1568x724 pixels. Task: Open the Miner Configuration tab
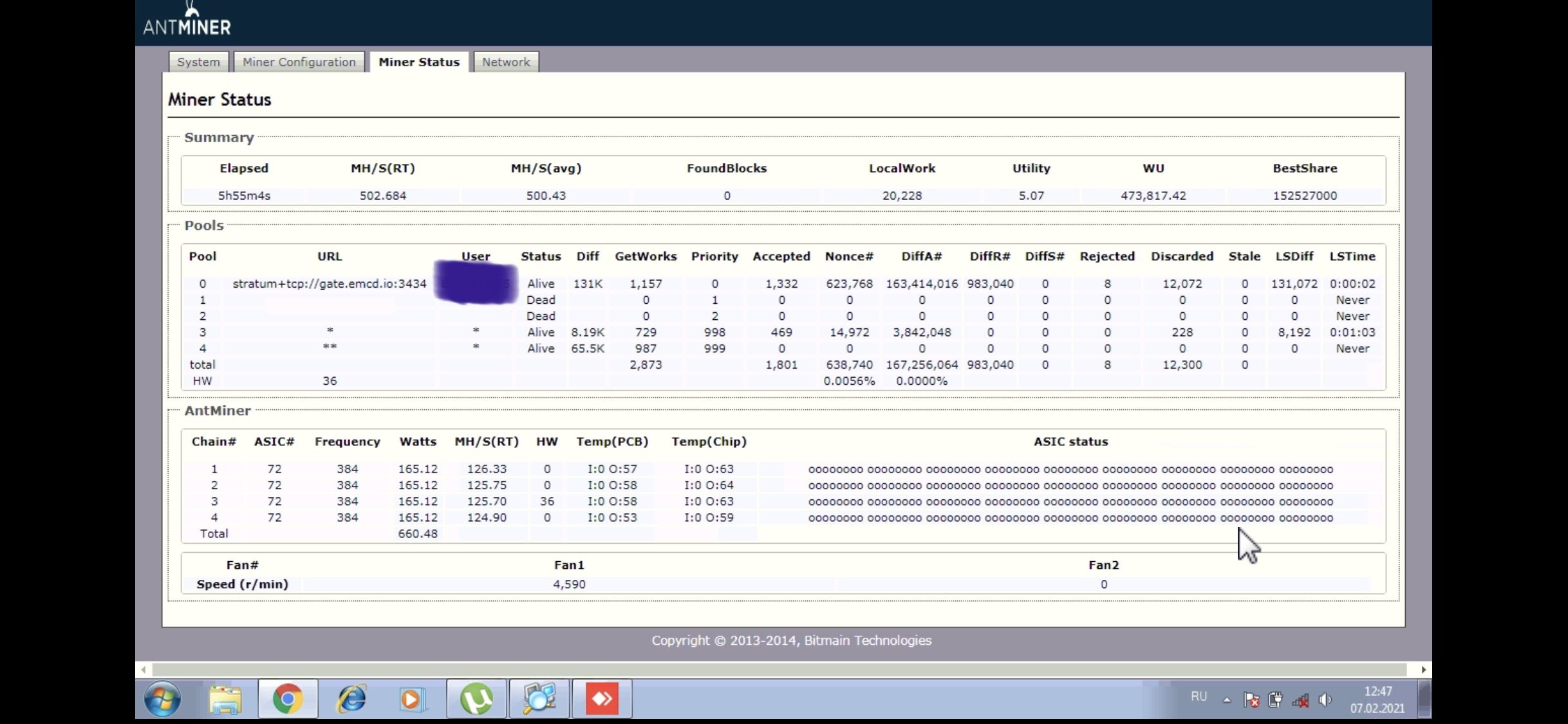pos(299,62)
